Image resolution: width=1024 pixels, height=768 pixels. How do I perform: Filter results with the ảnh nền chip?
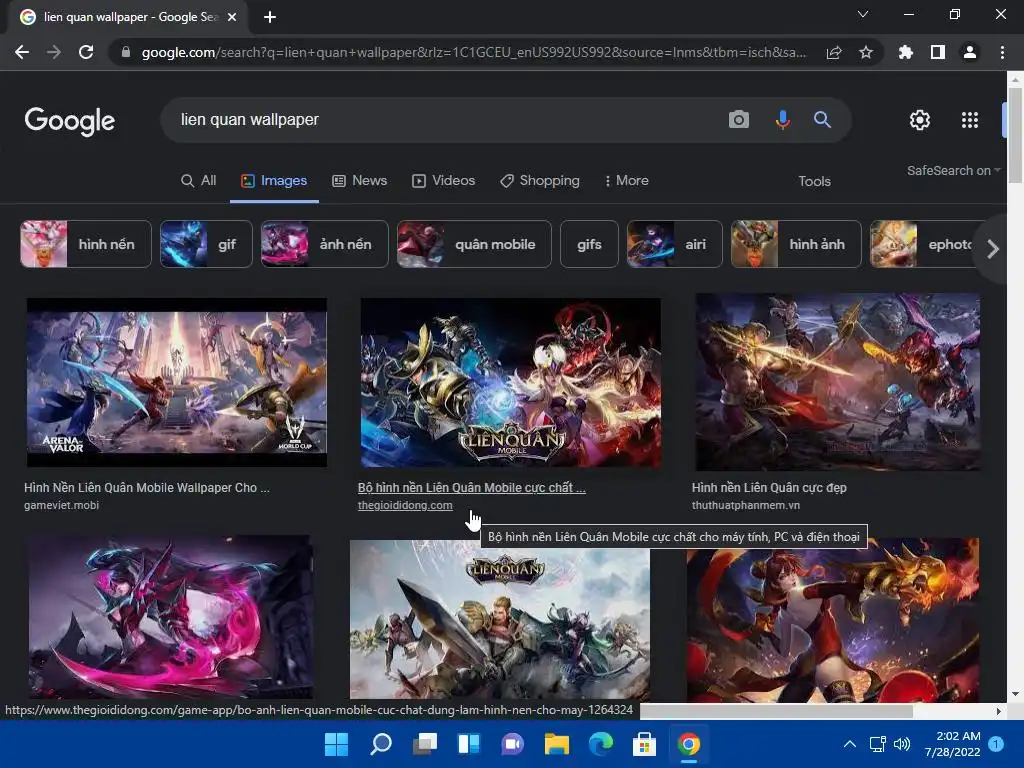[x=325, y=244]
